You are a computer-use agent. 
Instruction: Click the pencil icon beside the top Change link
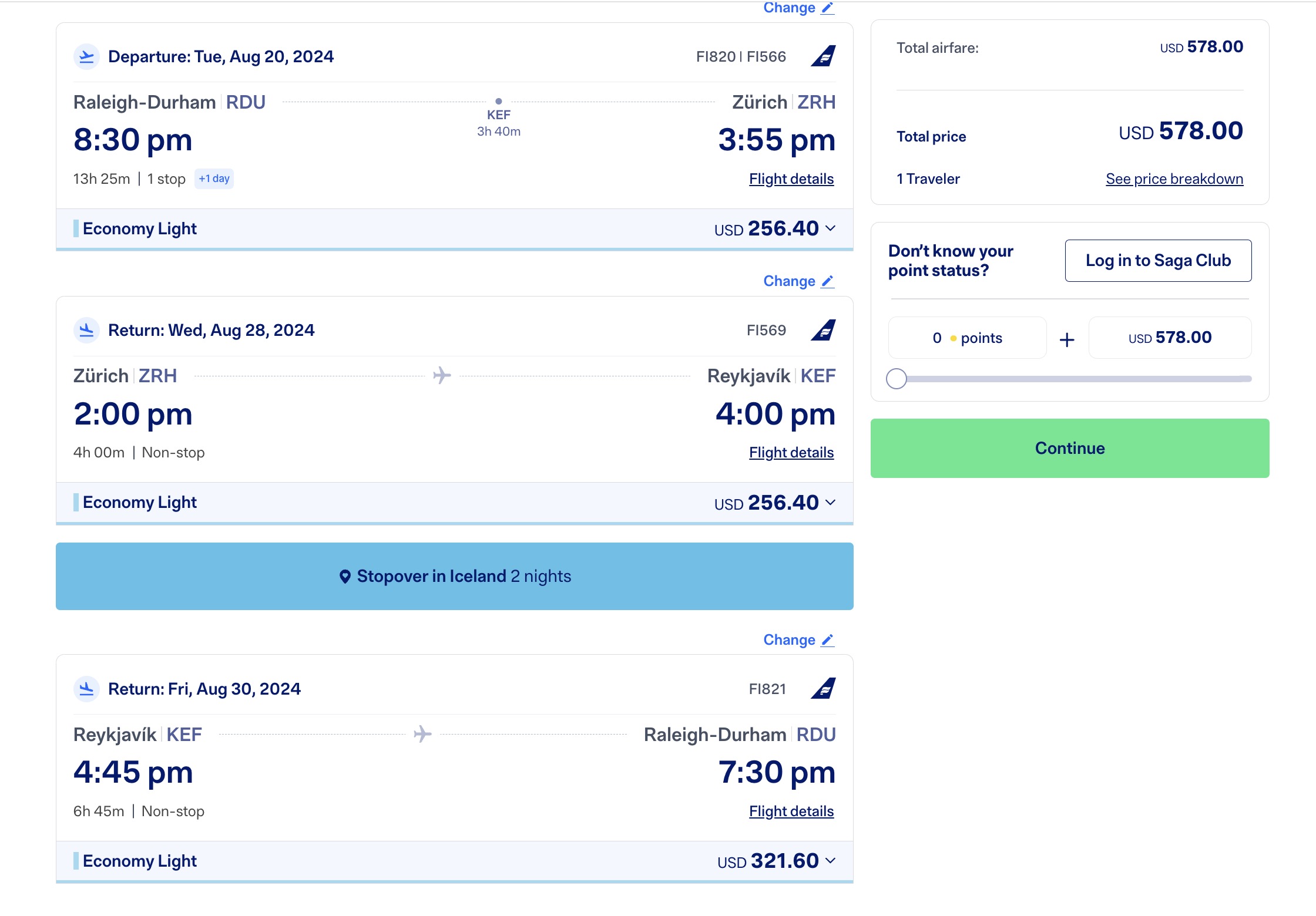828,8
